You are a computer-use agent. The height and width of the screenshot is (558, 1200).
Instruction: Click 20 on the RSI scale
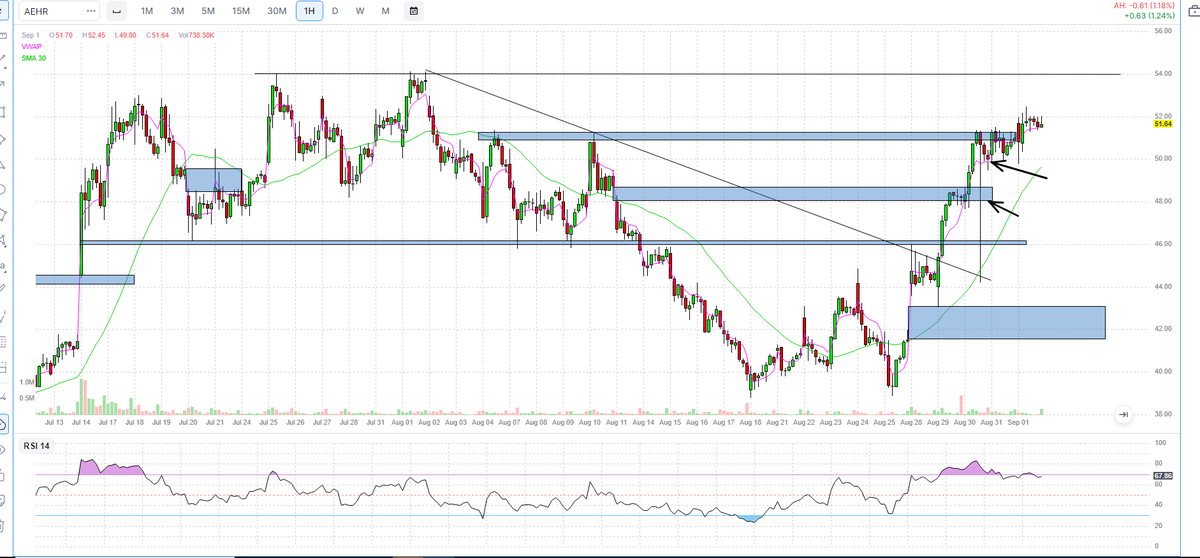tap(1158, 526)
